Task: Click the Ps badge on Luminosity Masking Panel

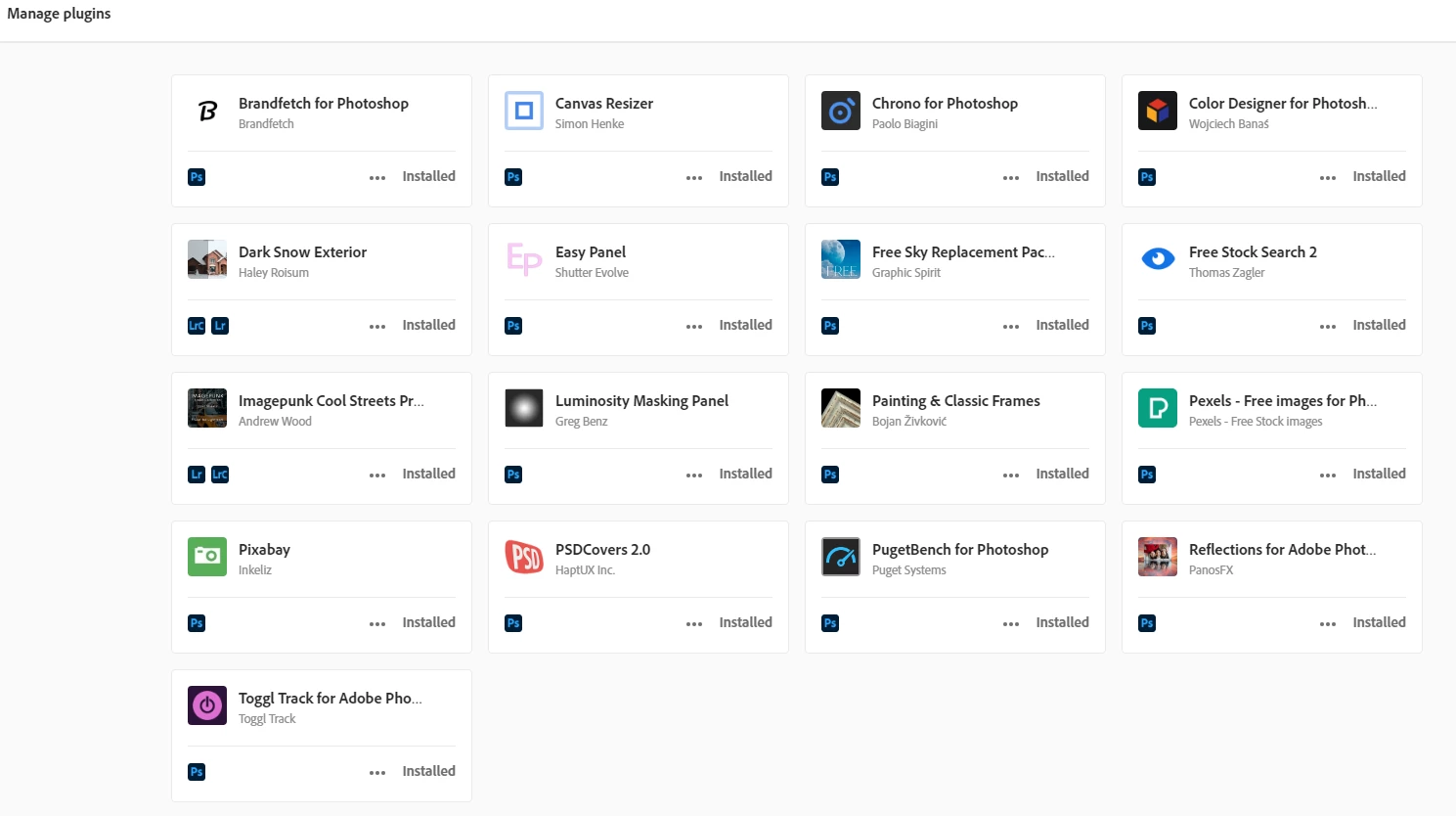Action: 513,475
